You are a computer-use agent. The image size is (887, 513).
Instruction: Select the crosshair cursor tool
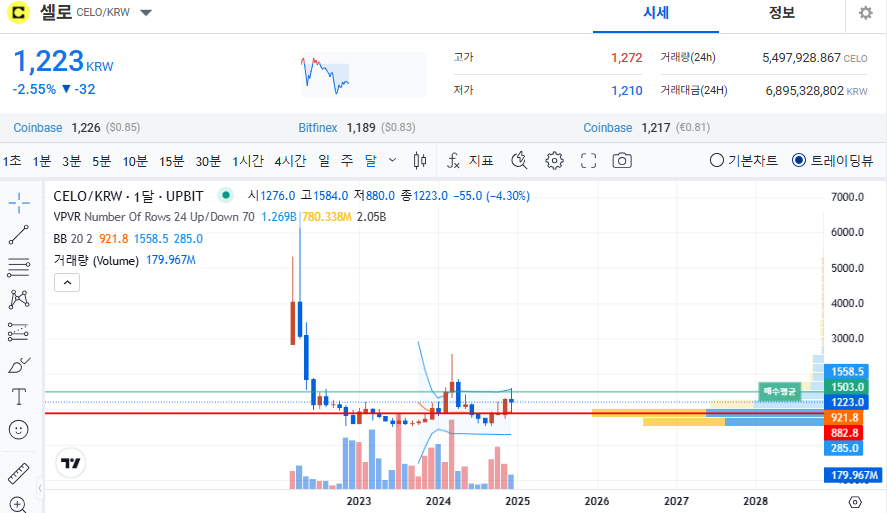click(19, 202)
